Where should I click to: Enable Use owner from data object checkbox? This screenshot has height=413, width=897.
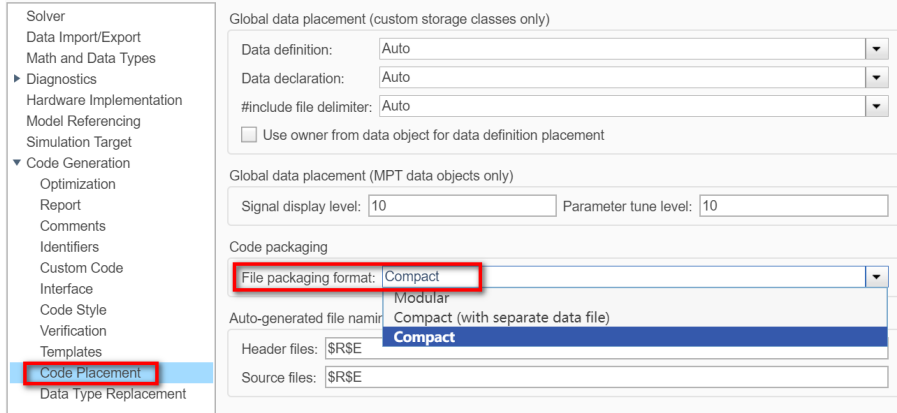250,134
